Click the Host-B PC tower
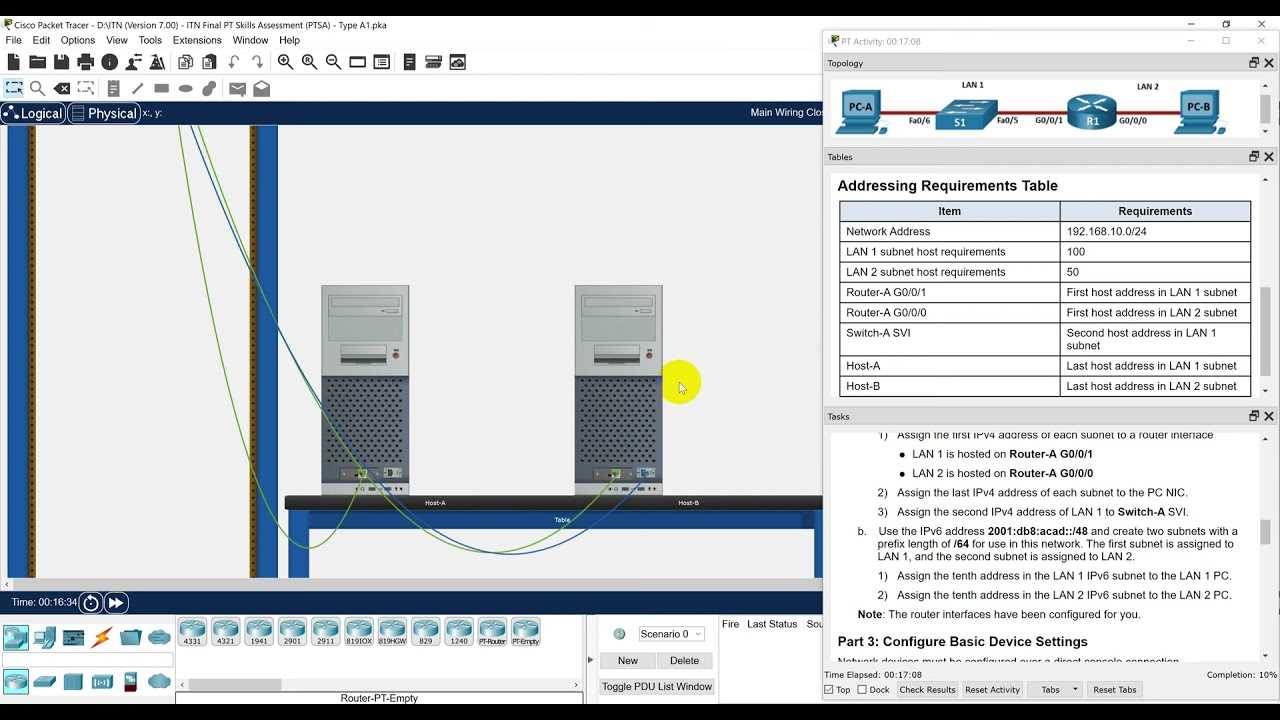Screen dimensions: 1280x720 618,390
